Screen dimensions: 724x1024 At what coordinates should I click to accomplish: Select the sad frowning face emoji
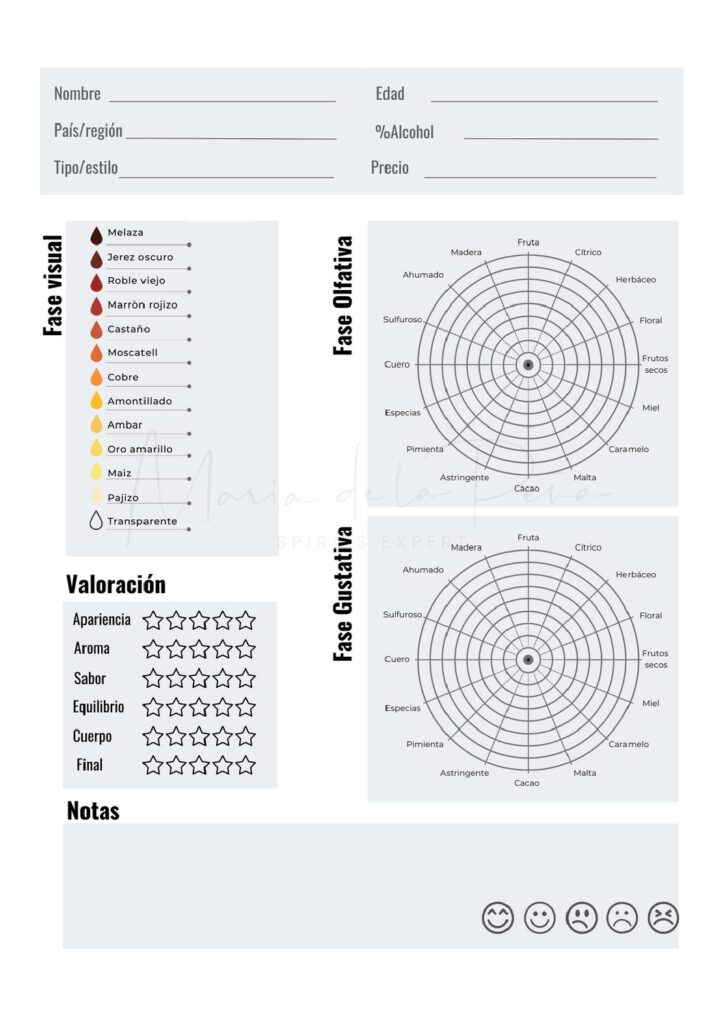coord(622,917)
